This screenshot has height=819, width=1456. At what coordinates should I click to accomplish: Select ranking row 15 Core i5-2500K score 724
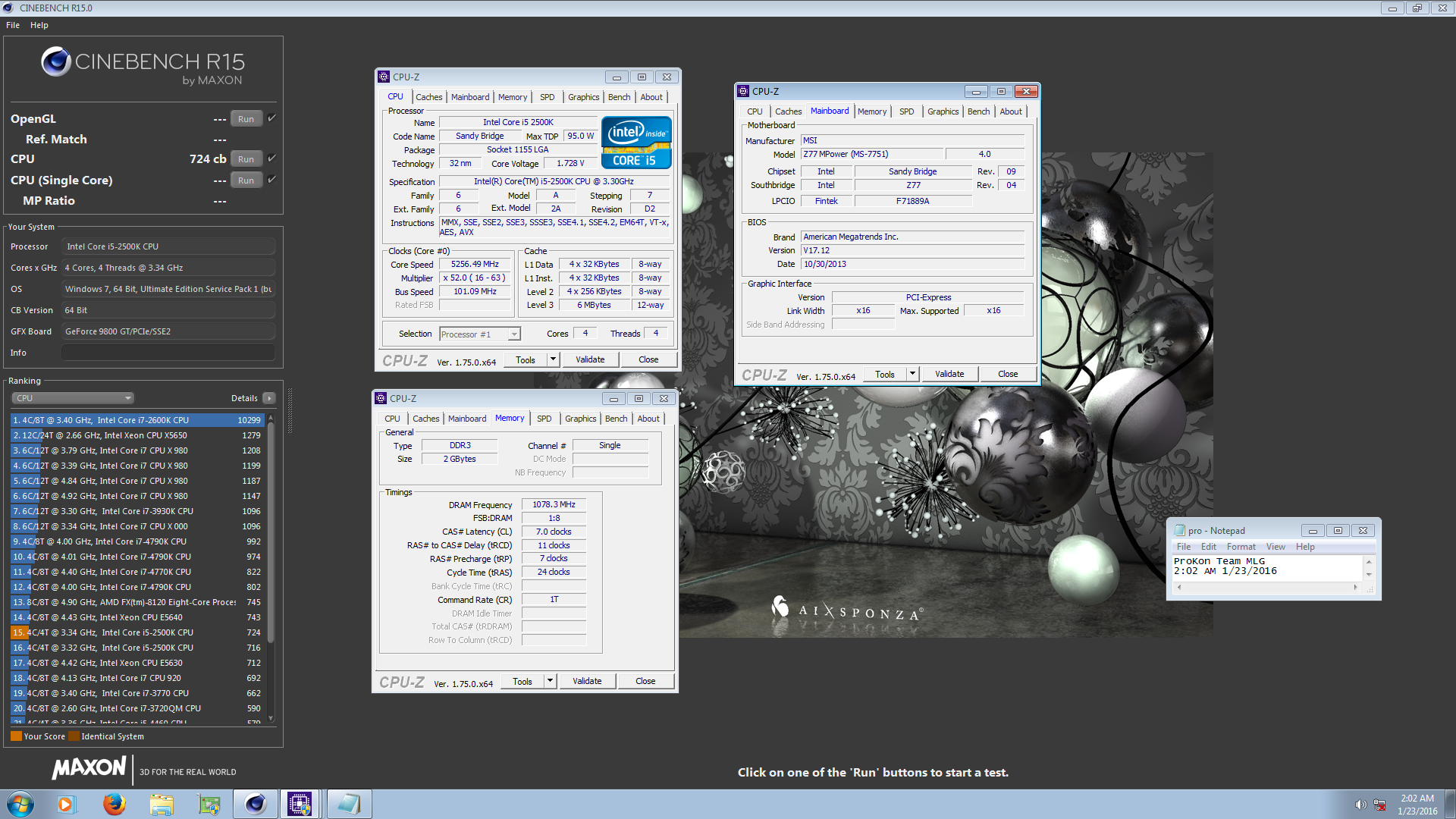pos(137,632)
